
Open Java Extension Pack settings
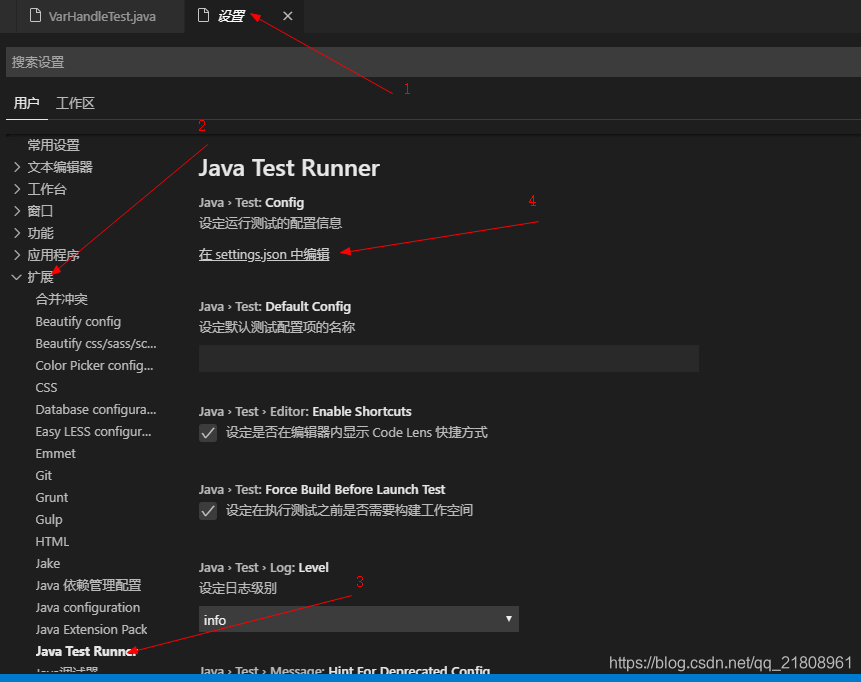pos(91,629)
